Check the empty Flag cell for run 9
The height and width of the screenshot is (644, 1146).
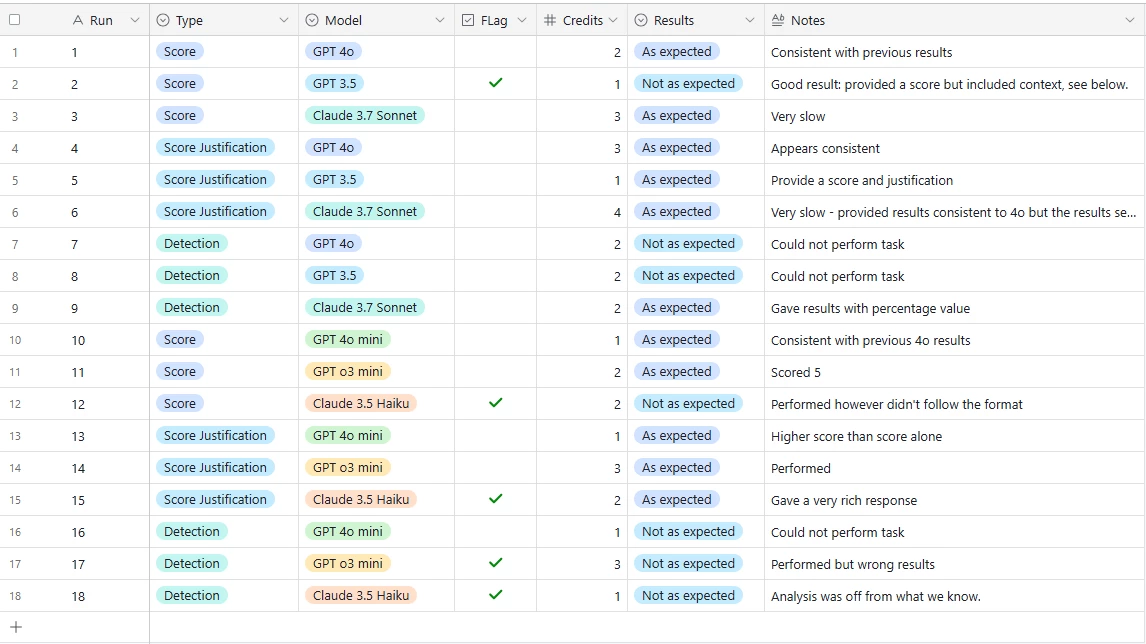tap(496, 308)
